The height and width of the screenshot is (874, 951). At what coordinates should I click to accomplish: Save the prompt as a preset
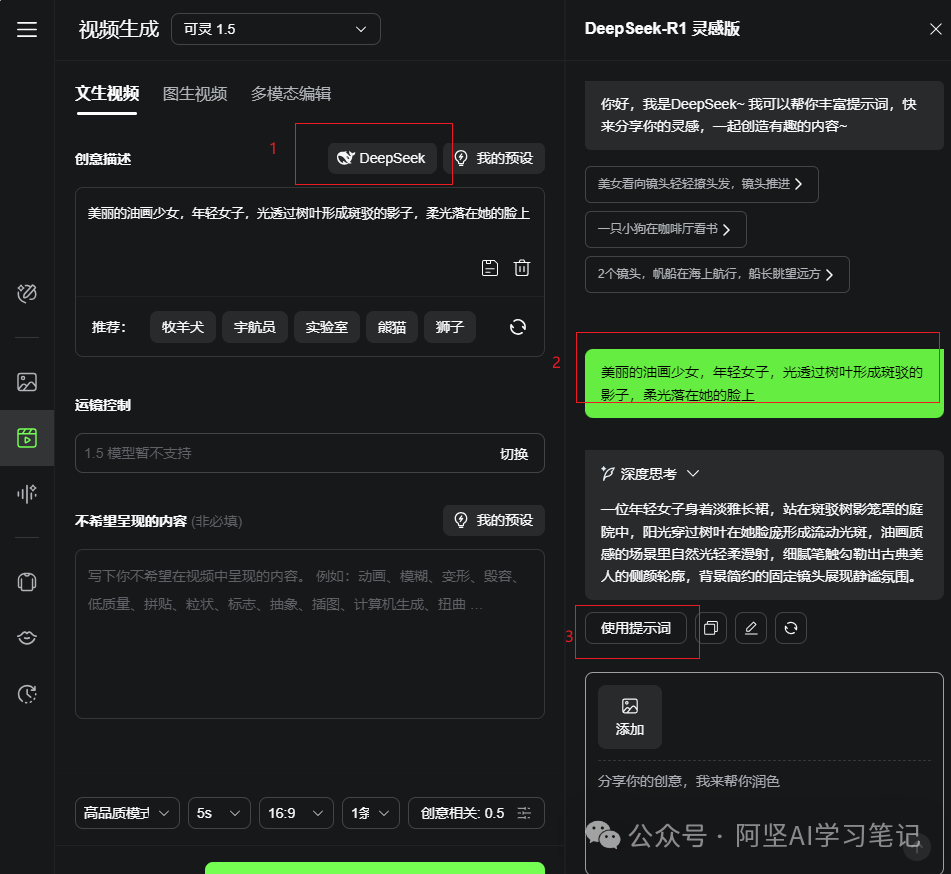[489, 268]
